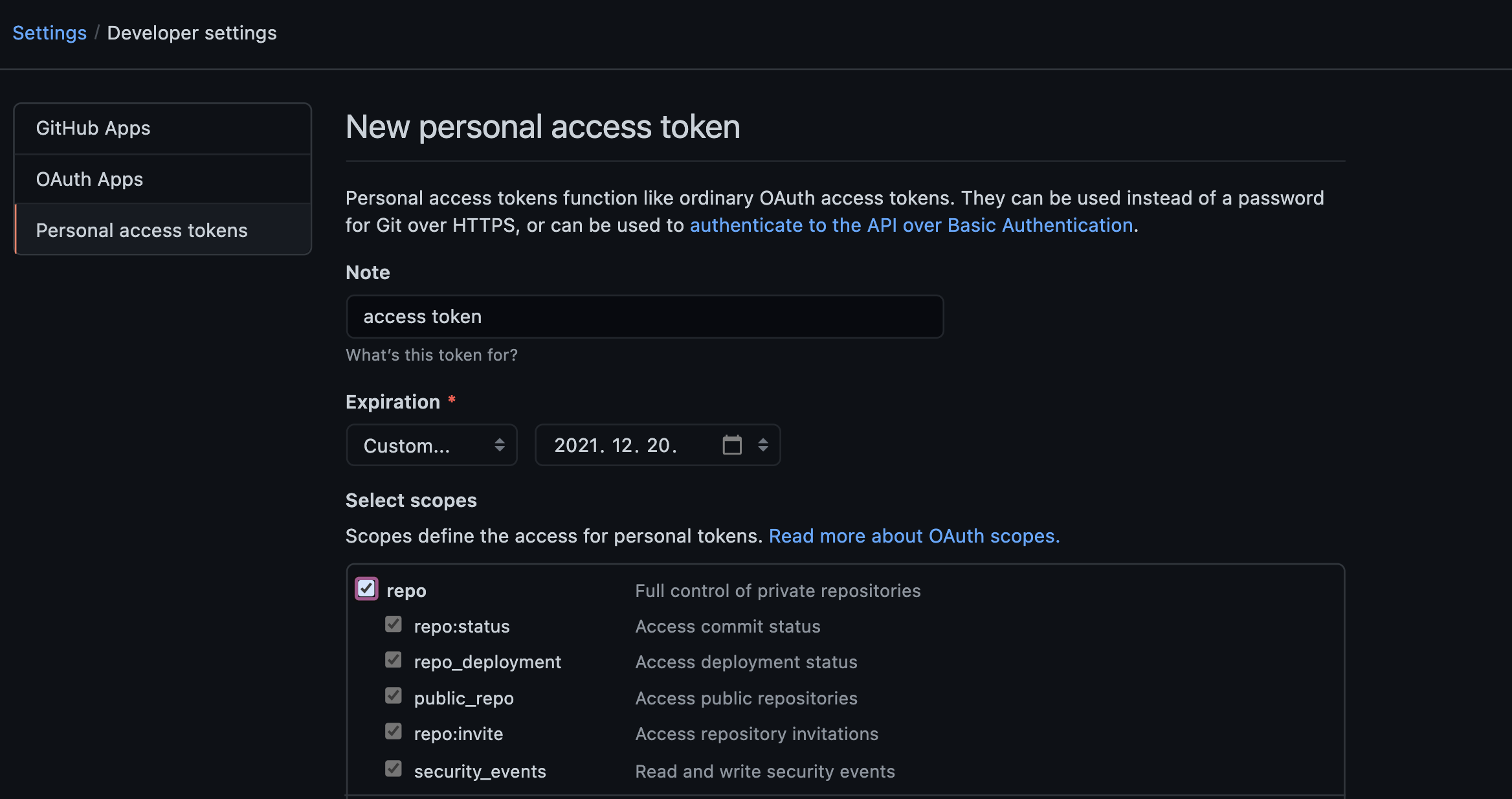This screenshot has width=1512, height=799.
Task: Click the 'Full control of private repositories' description
Action: 778,591
